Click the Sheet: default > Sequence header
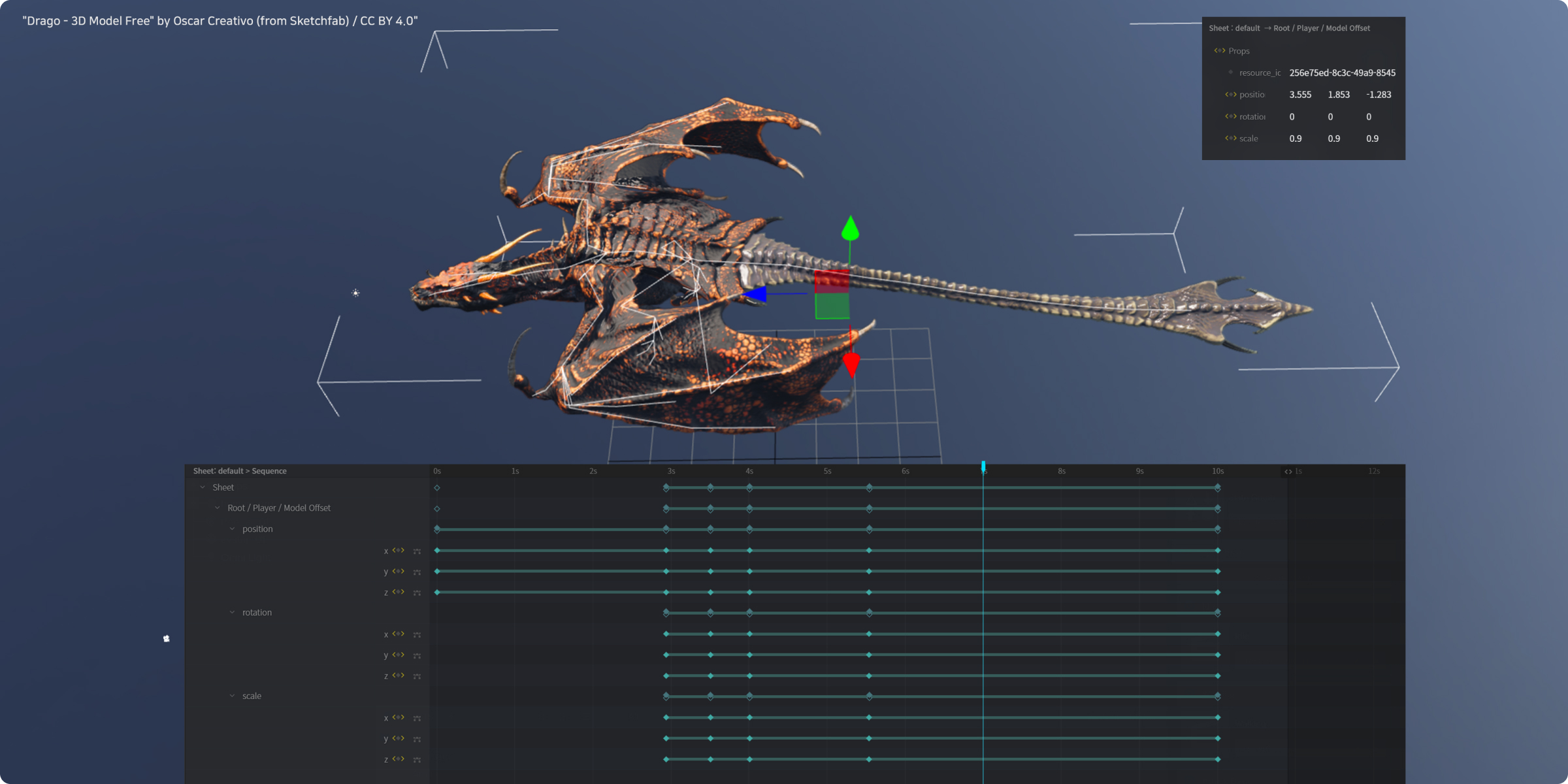Image resolution: width=1568 pixels, height=784 pixels. click(240, 471)
